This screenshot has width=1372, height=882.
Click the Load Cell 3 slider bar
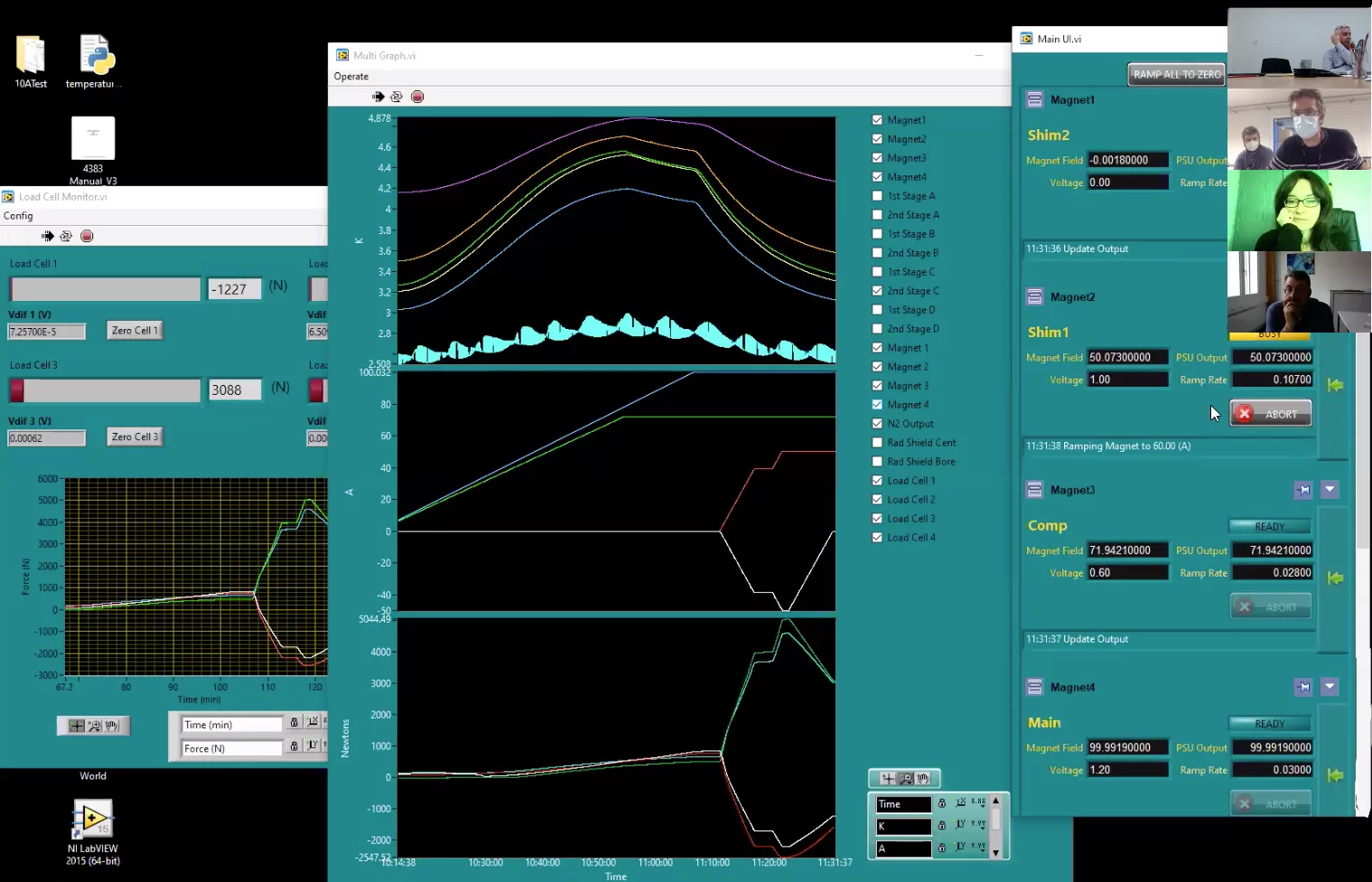105,390
